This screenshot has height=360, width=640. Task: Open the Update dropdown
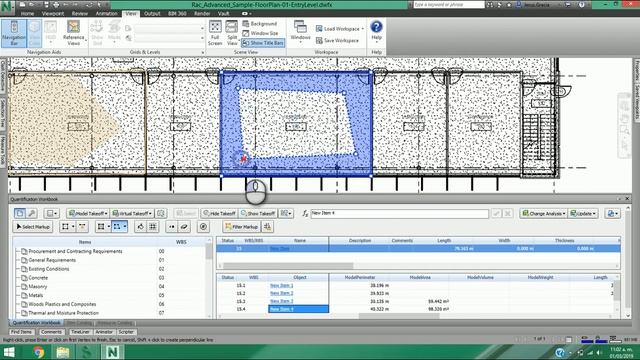point(583,213)
